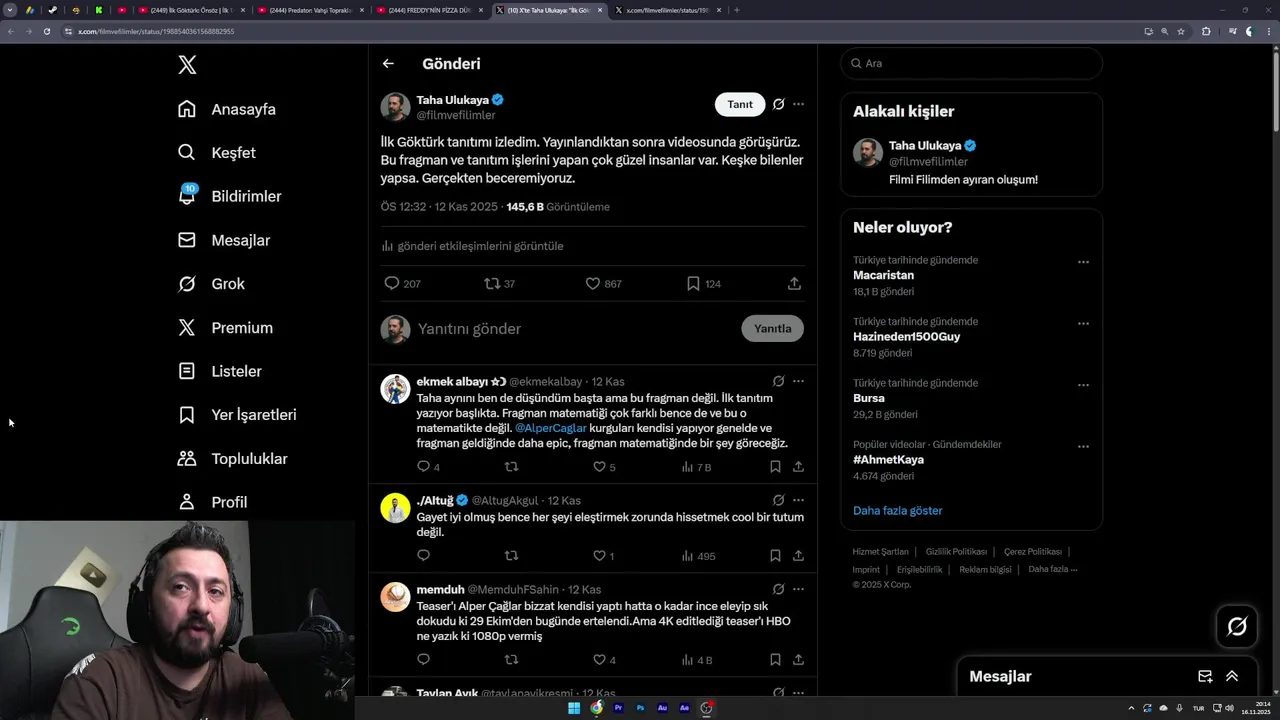
Task: Open more options on ekmek albayı's reply
Action: (798, 381)
